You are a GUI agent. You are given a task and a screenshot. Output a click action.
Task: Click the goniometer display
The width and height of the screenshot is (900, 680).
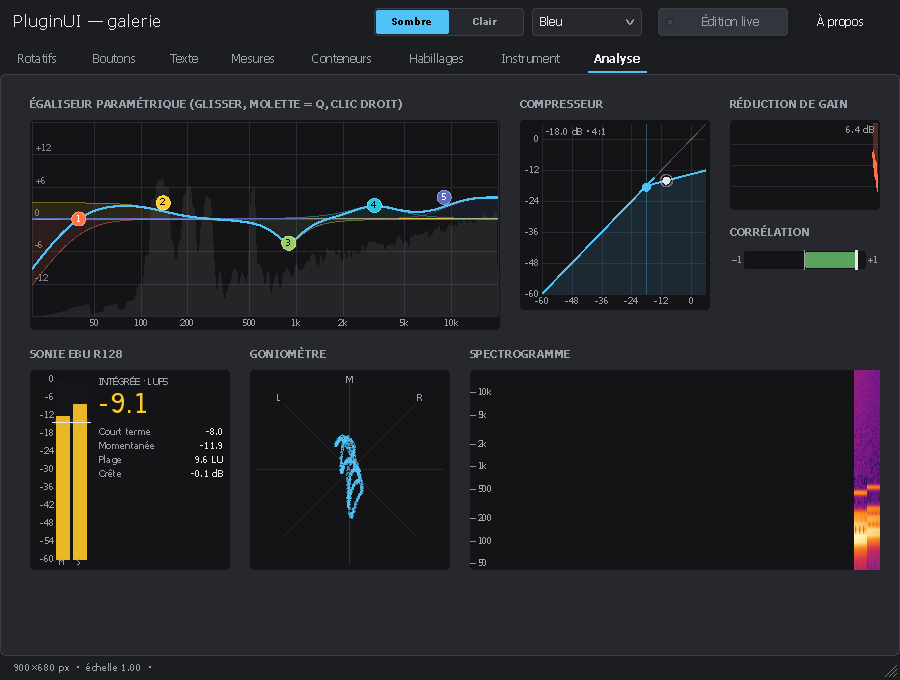350,470
